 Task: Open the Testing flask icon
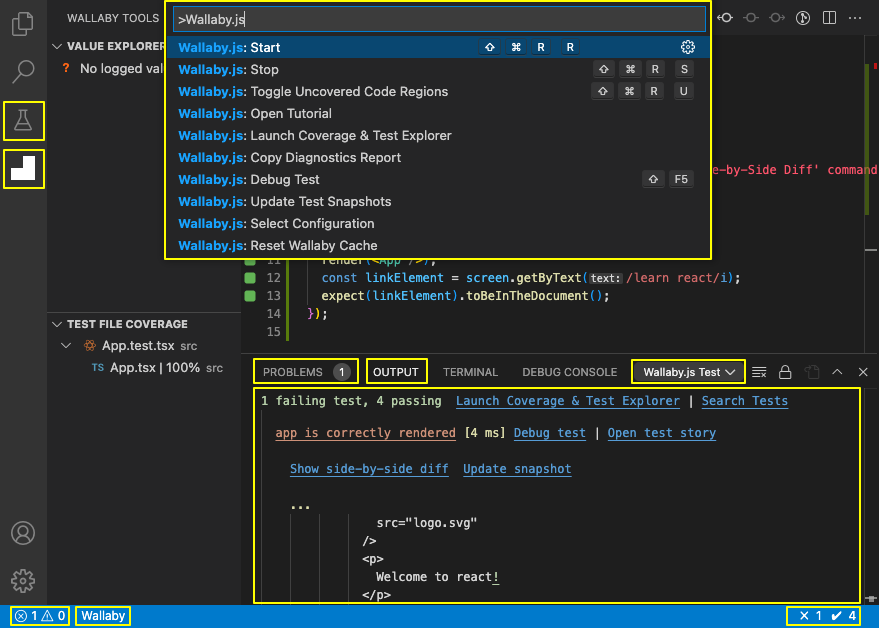[23, 121]
